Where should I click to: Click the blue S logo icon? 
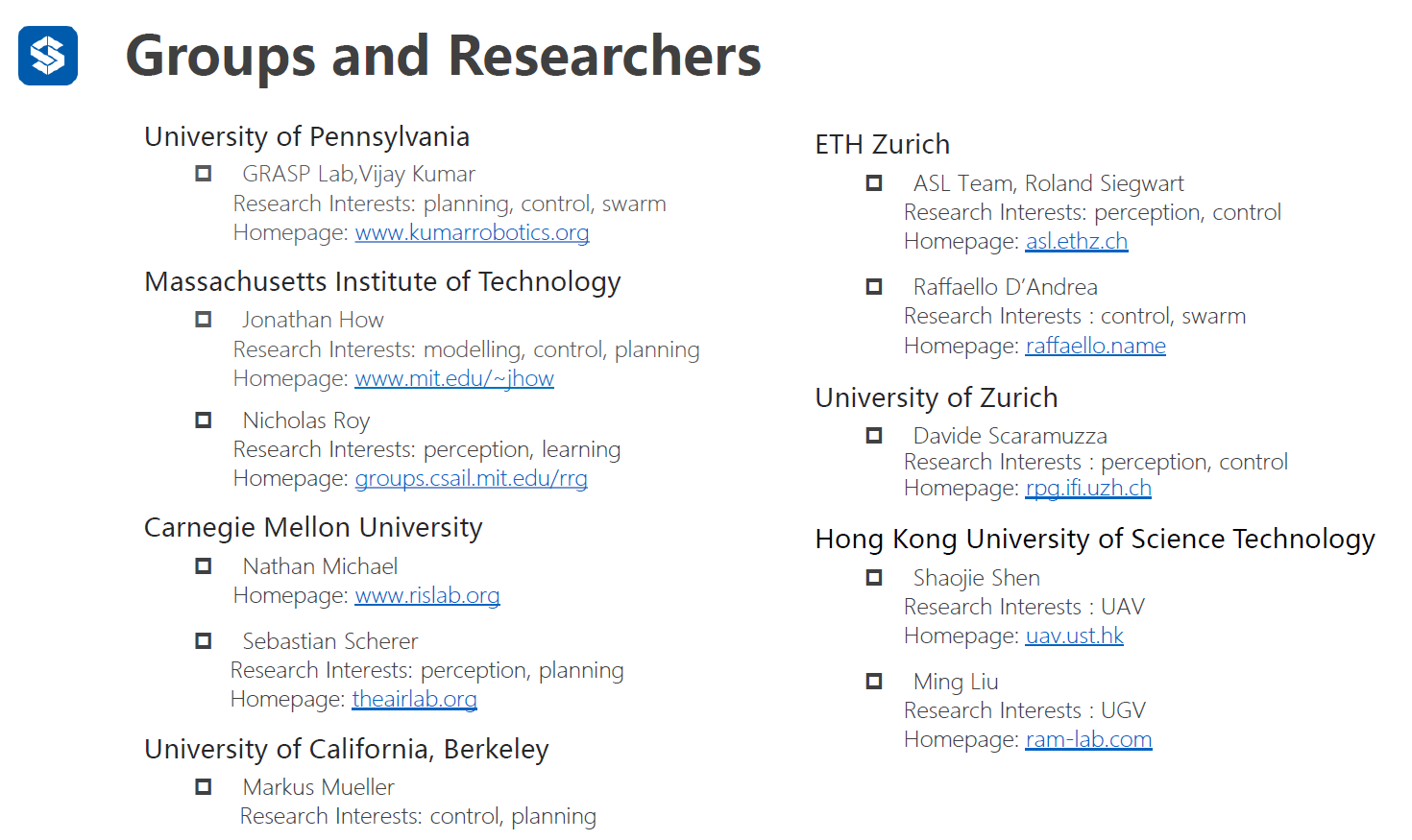coord(48,56)
